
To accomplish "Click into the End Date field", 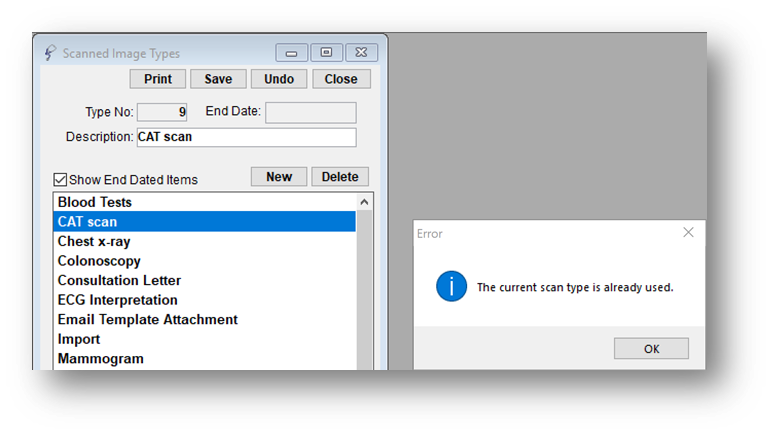I will [x=311, y=112].
